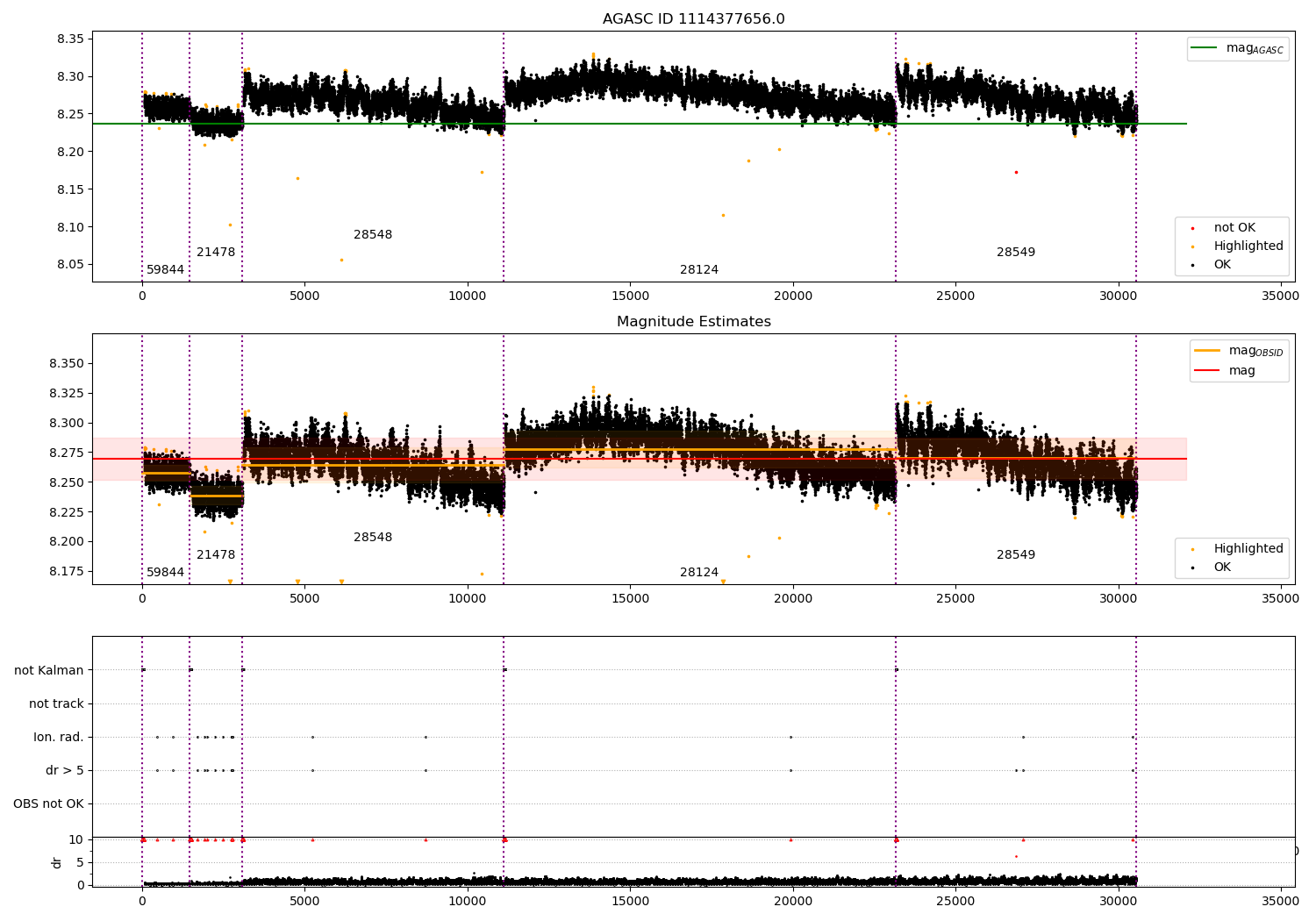Click the 'dr' y-axis label
Screen dimensions: 1316x921
pos(57,863)
